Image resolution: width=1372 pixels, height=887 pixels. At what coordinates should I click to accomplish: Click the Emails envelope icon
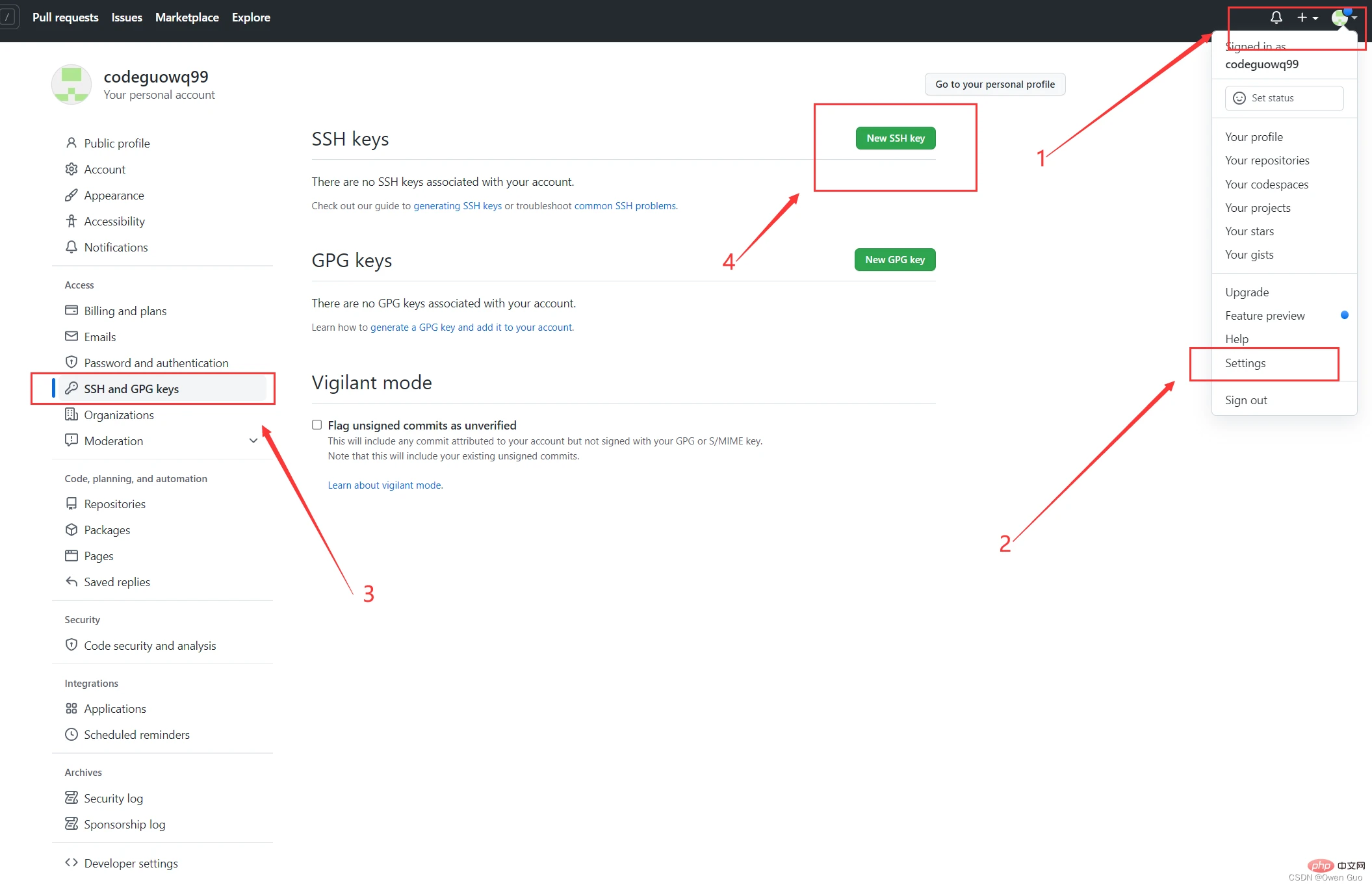point(71,337)
